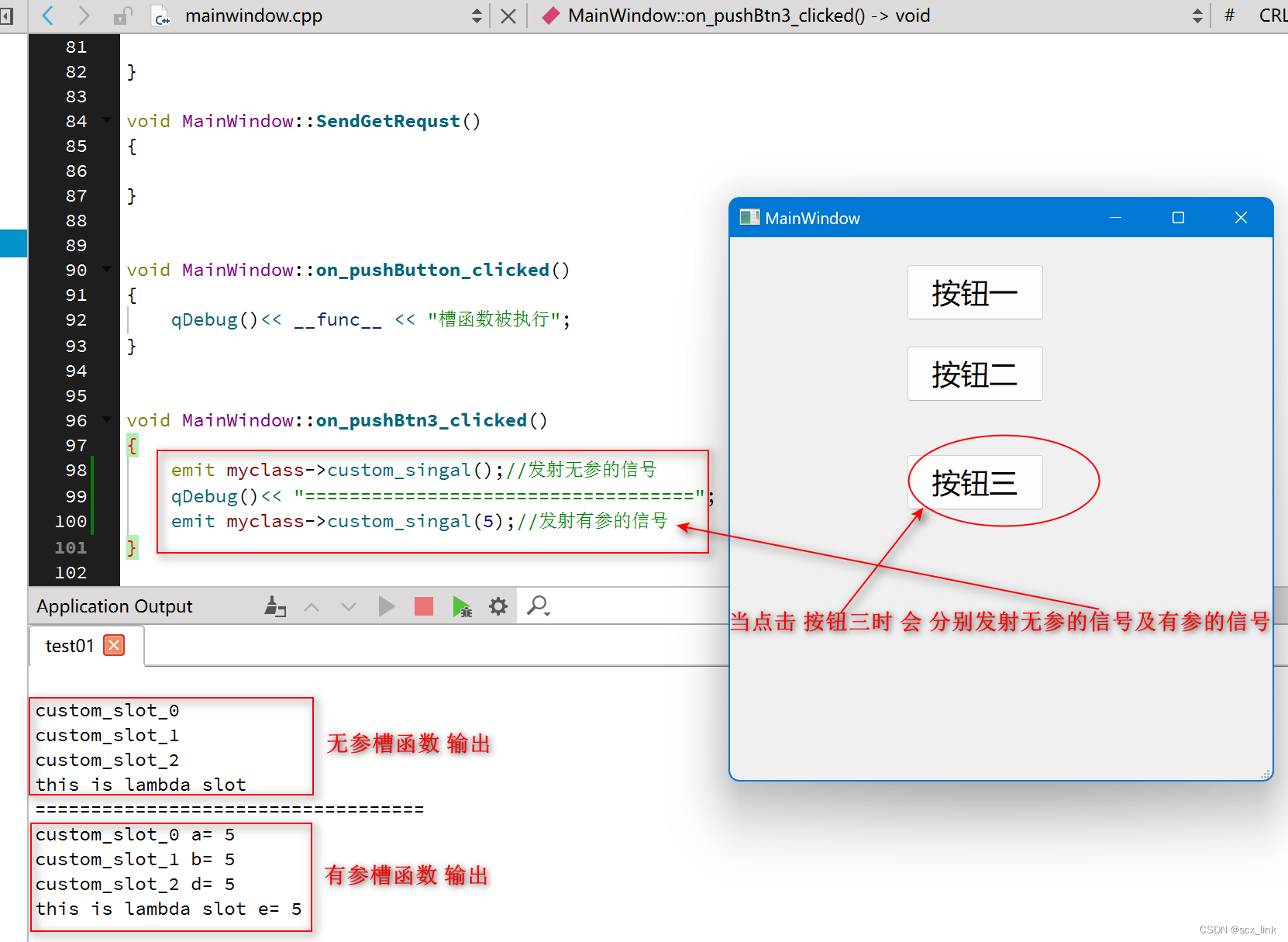This screenshot has height=942, width=1288.
Task: Click output line 'this is lambda slot e= 5'
Action: click(169, 909)
